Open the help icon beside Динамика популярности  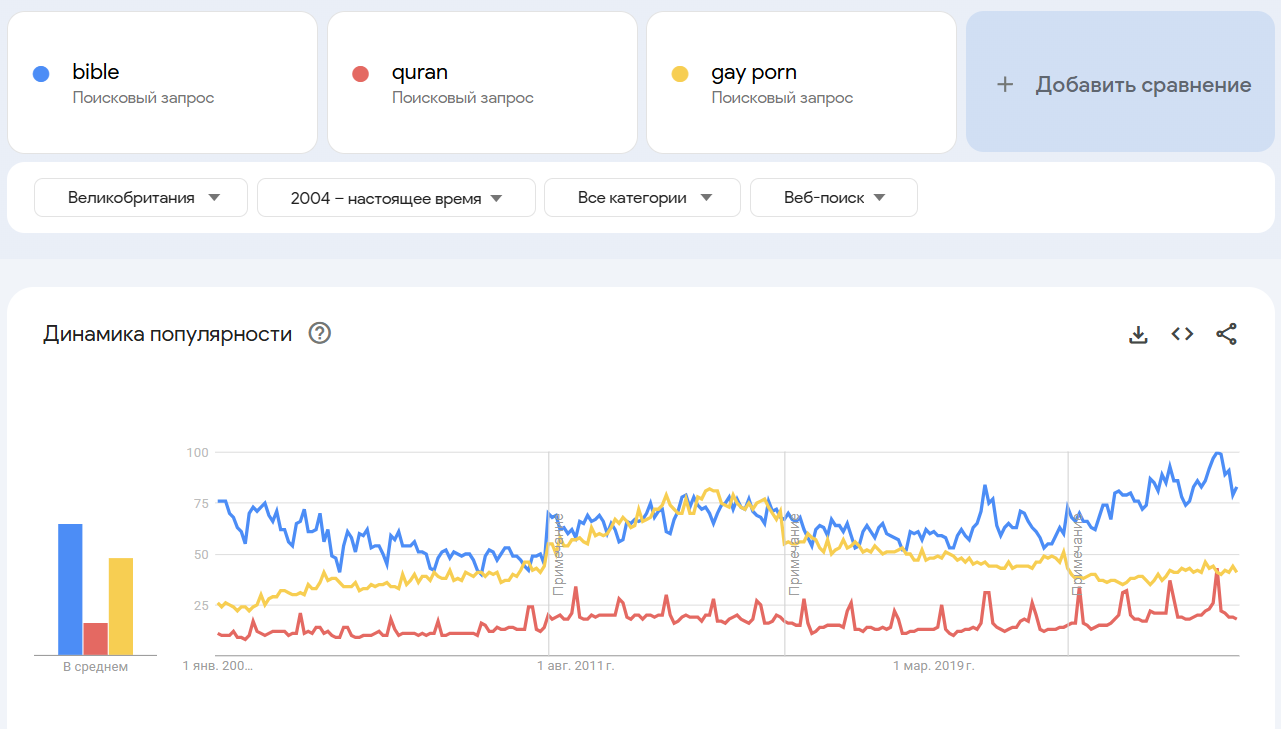(x=320, y=334)
